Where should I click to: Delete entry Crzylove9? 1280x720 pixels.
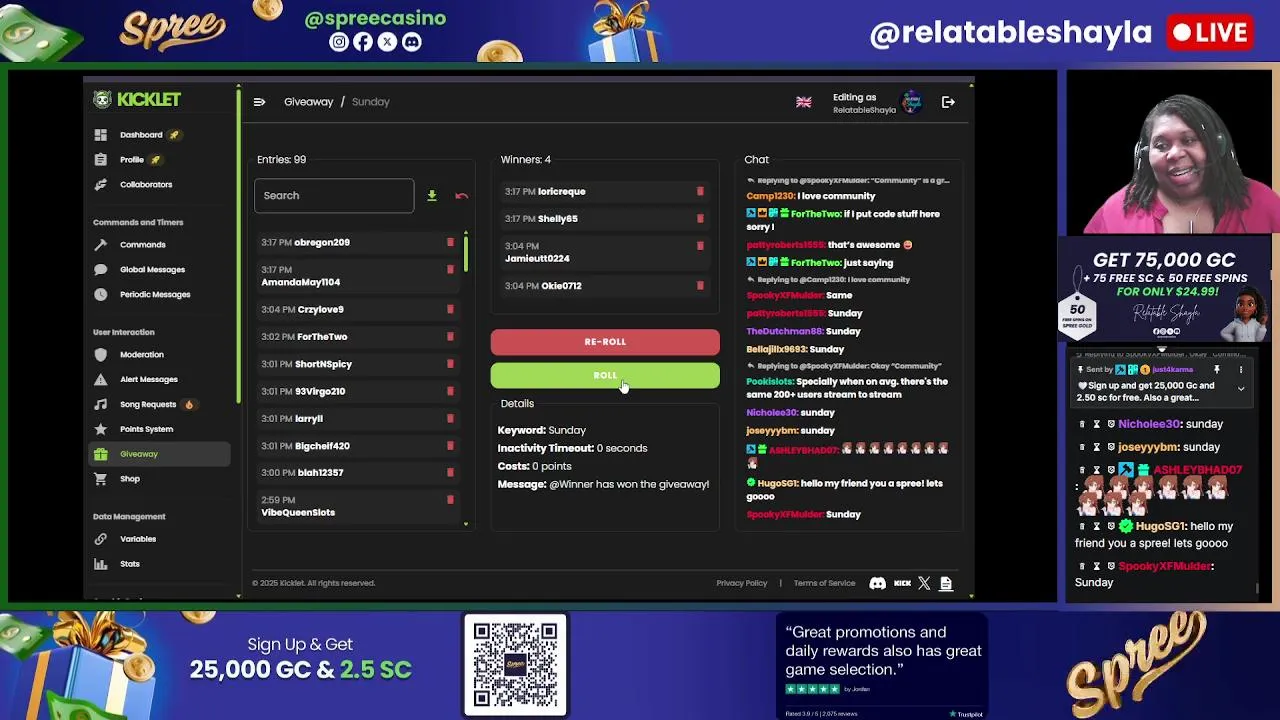[x=450, y=310]
